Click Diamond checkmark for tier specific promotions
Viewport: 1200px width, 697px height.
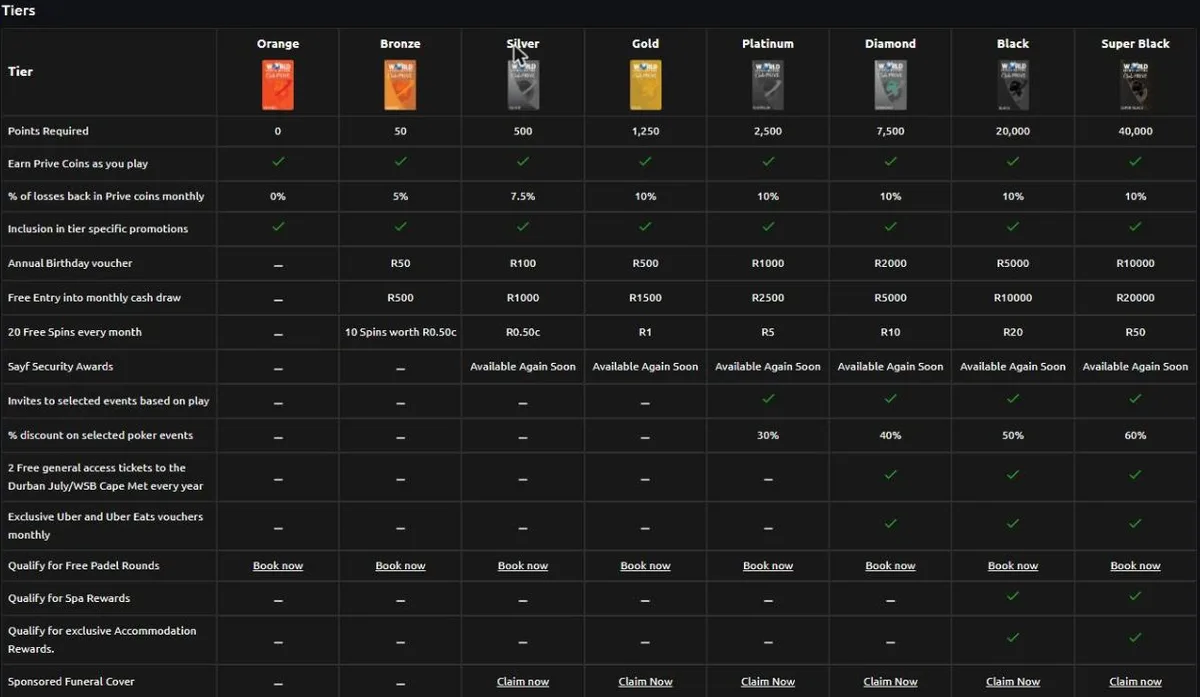click(x=890, y=227)
